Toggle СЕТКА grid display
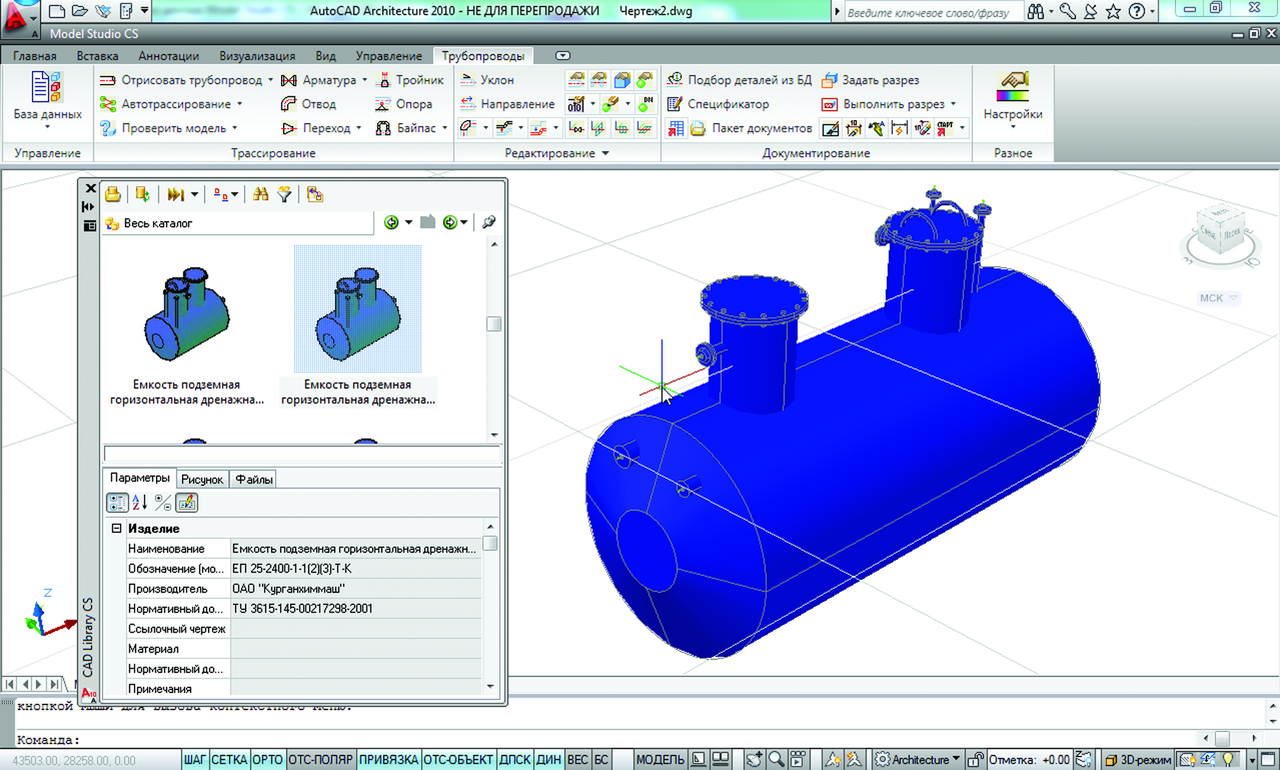Image resolution: width=1280 pixels, height=770 pixels. pos(229,760)
